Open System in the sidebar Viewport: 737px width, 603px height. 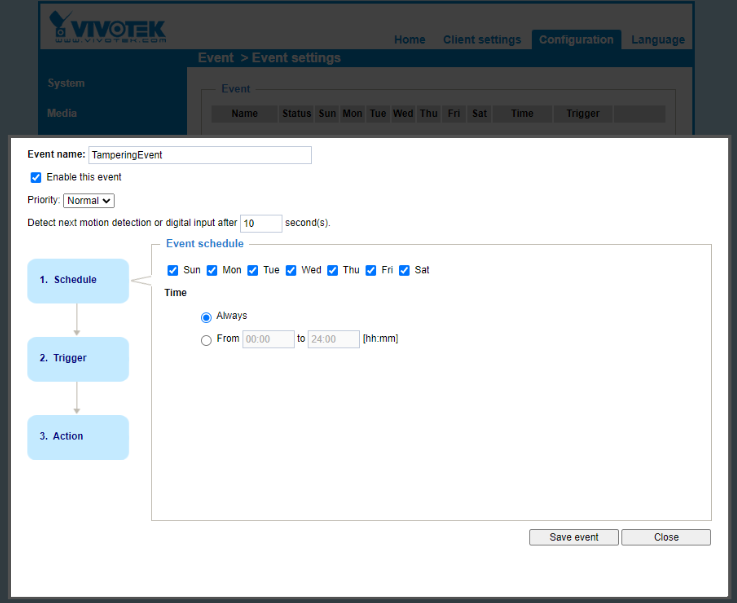tap(66, 83)
